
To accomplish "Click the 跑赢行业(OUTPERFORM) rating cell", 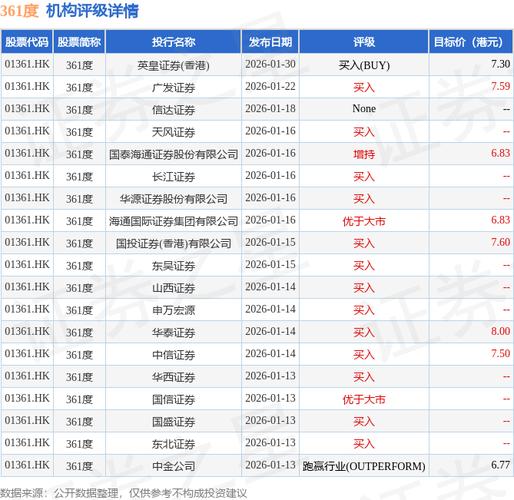I will [364, 466].
